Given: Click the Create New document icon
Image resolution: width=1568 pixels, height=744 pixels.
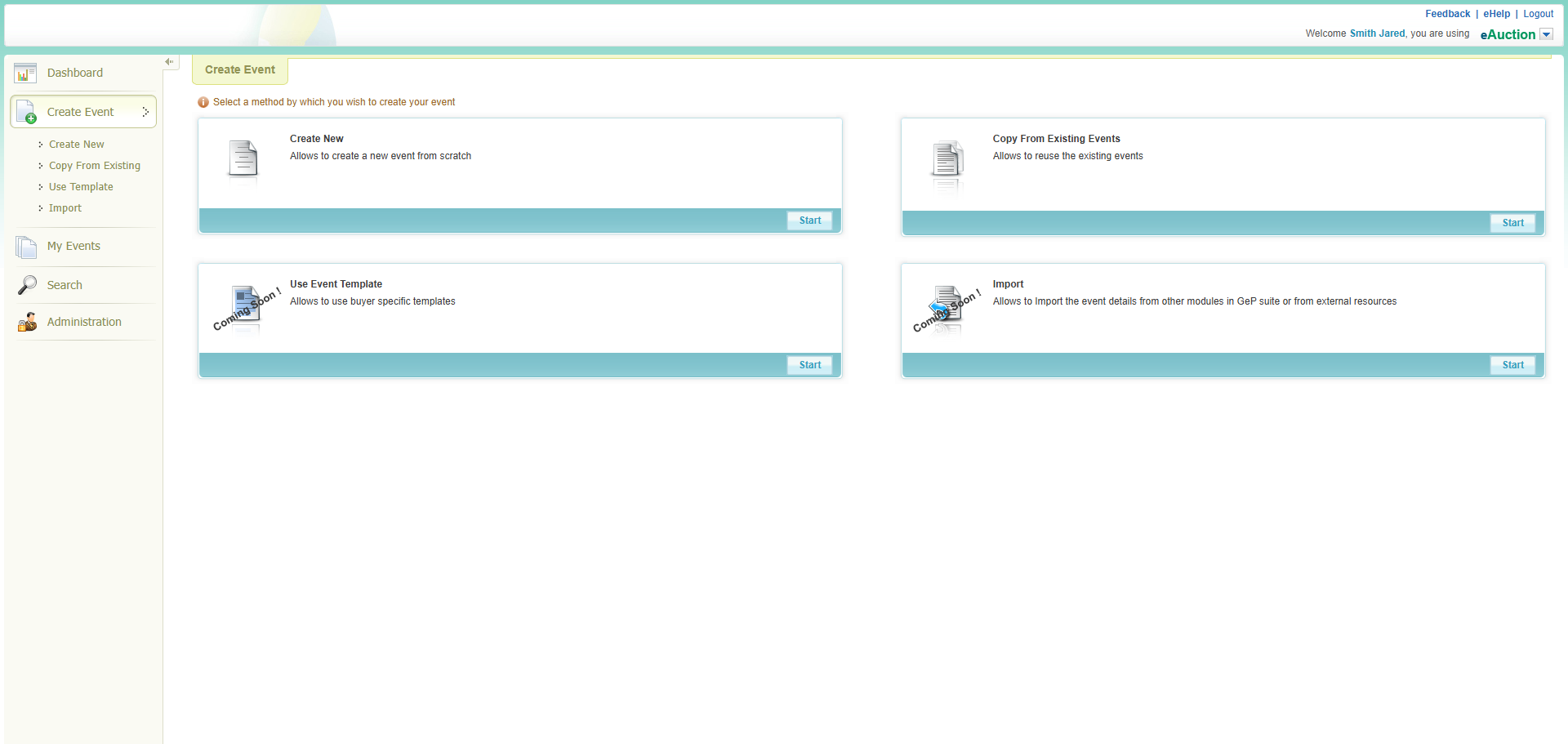Looking at the screenshot, I should click(x=243, y=158).
